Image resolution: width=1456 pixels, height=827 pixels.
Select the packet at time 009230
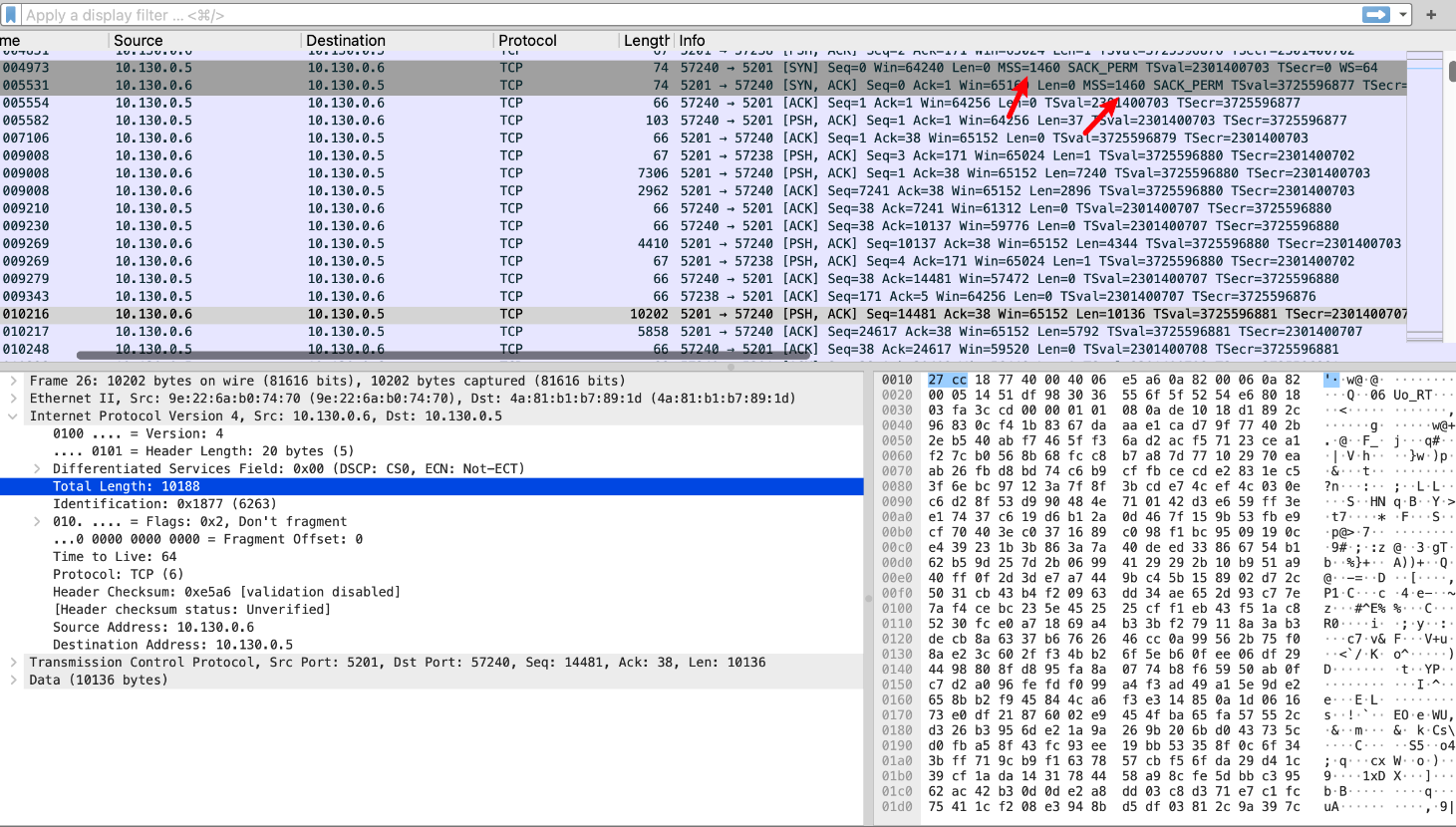tap(704, 226)
